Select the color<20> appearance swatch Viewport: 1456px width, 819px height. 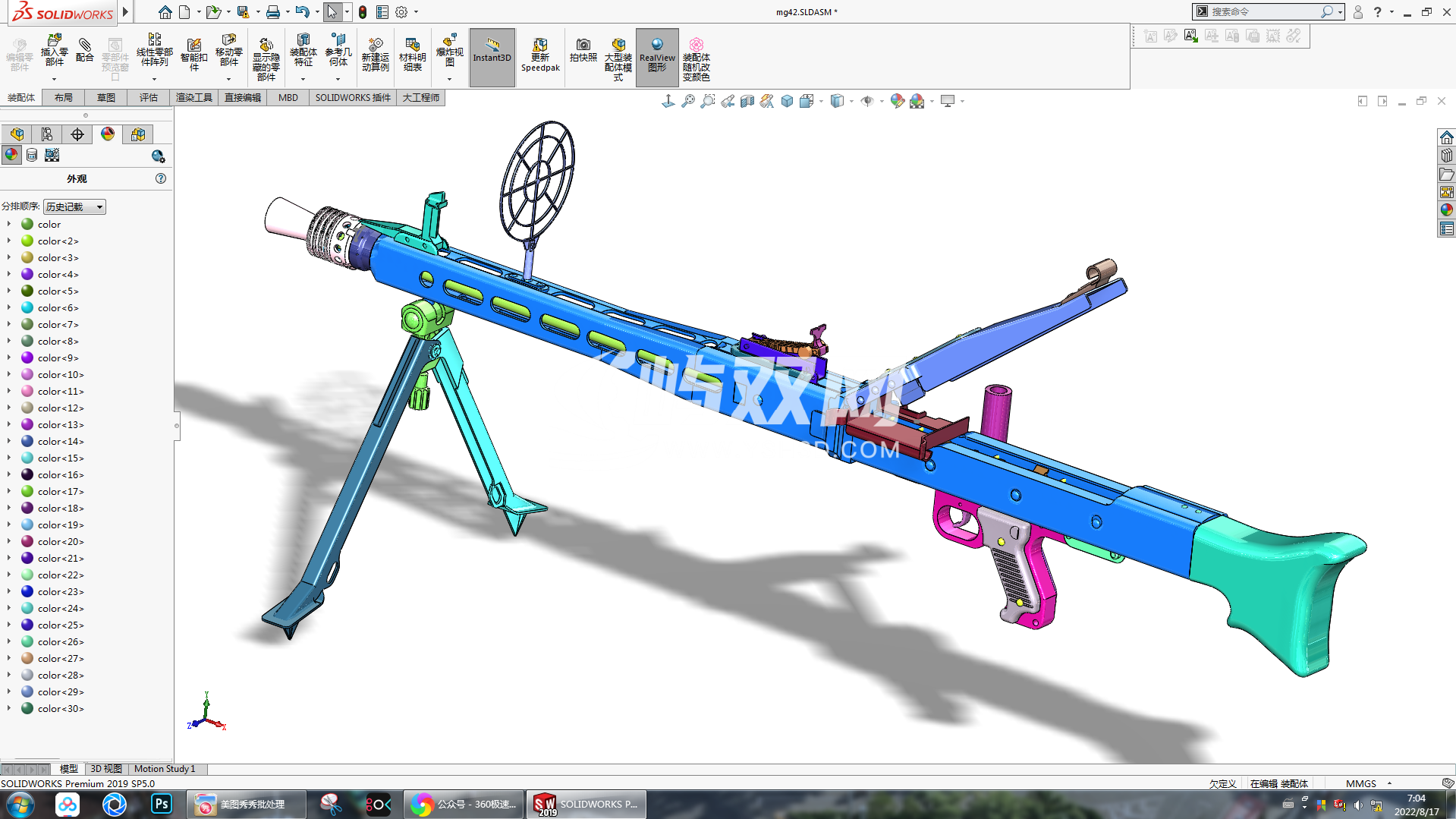pos(27,542)
